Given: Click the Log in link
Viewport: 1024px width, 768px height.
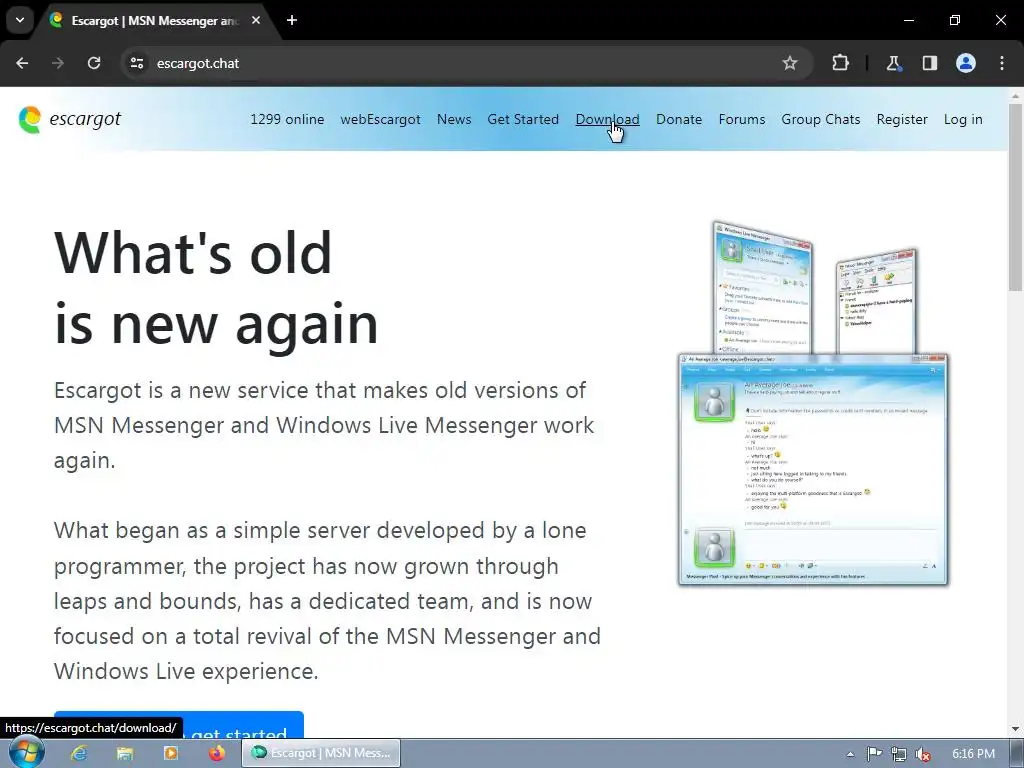Looking at the screenshot, I should click(x=963, y=120).
